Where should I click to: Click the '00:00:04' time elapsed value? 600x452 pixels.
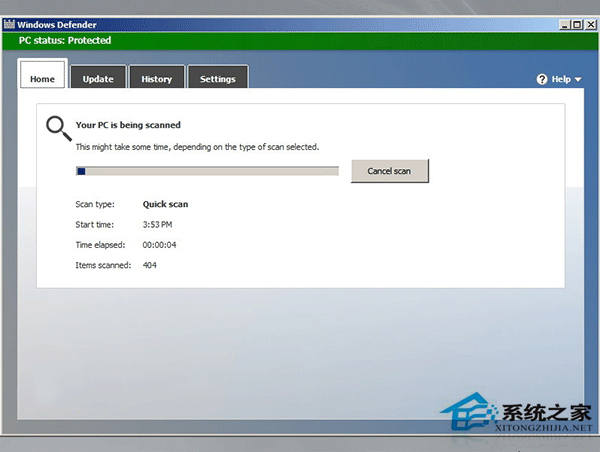point(159,245)
